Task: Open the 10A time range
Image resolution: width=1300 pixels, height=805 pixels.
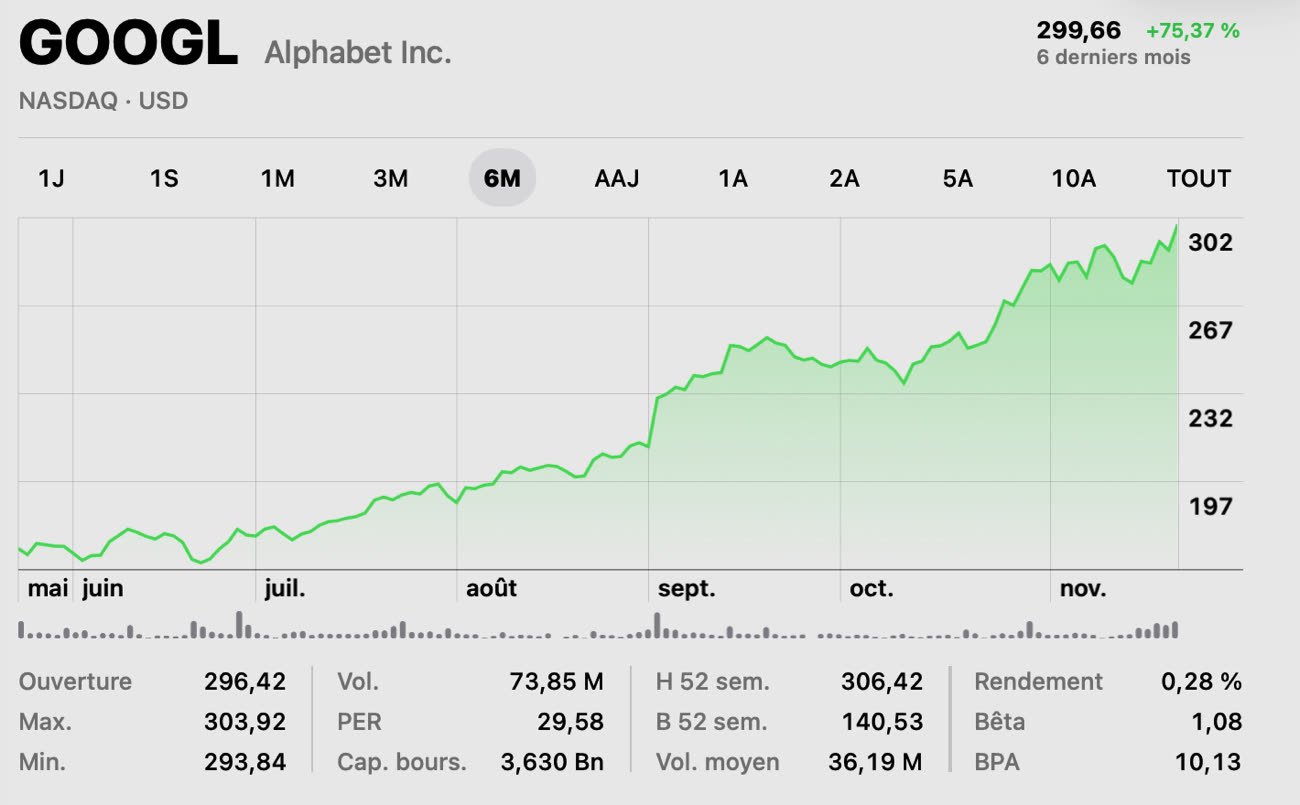Action: pos(1073,179)
